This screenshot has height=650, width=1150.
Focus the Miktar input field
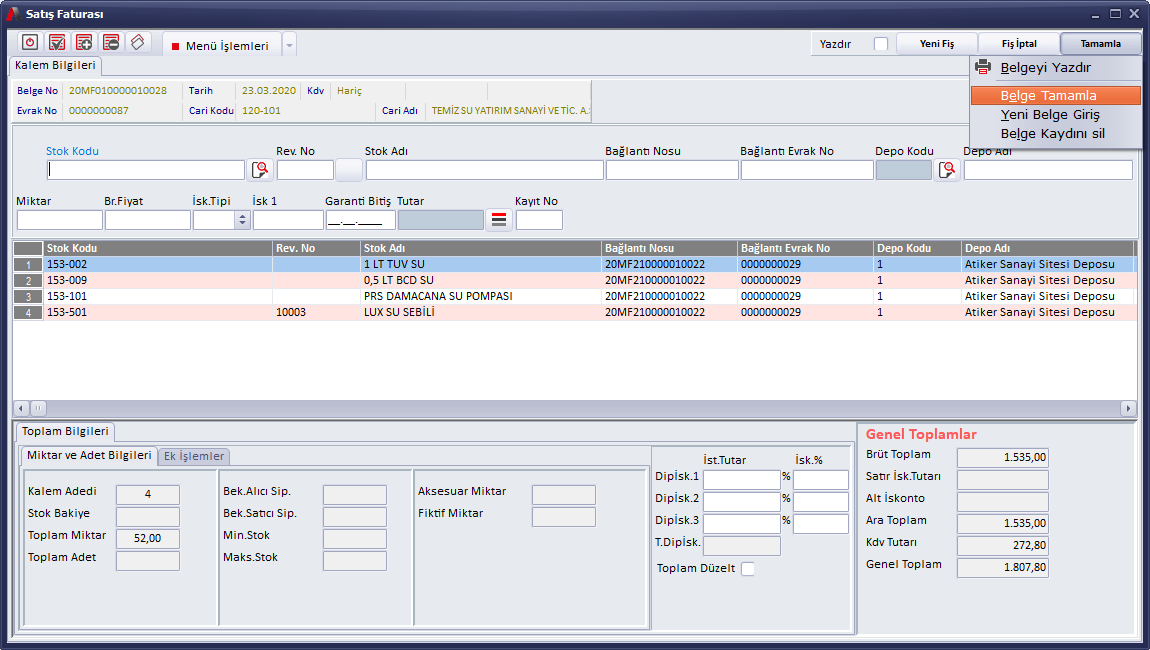point(59,220)
